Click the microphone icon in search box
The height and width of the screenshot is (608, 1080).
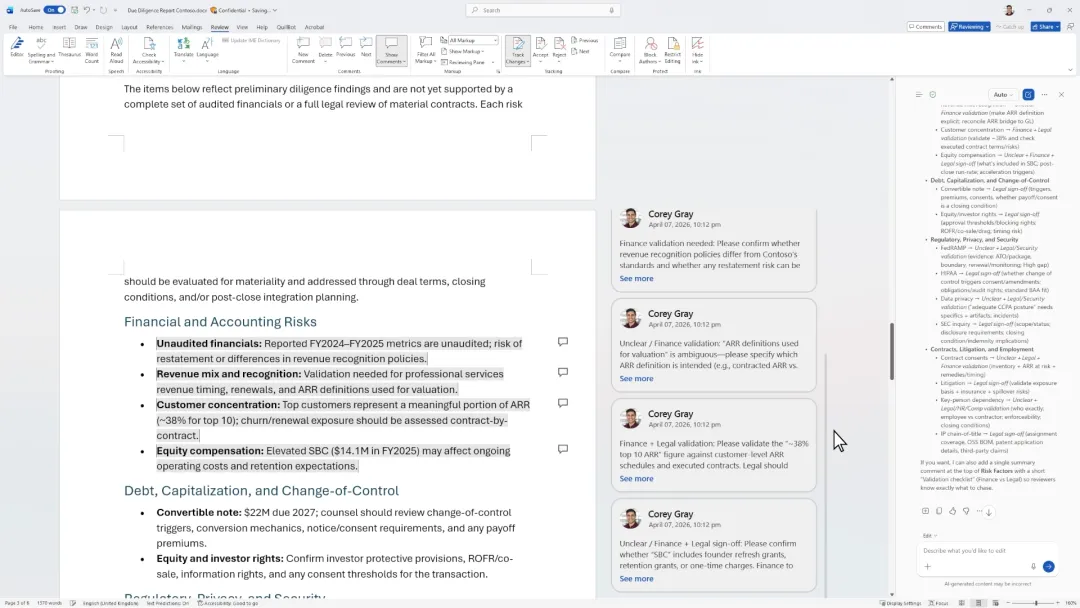coord(611,10)
